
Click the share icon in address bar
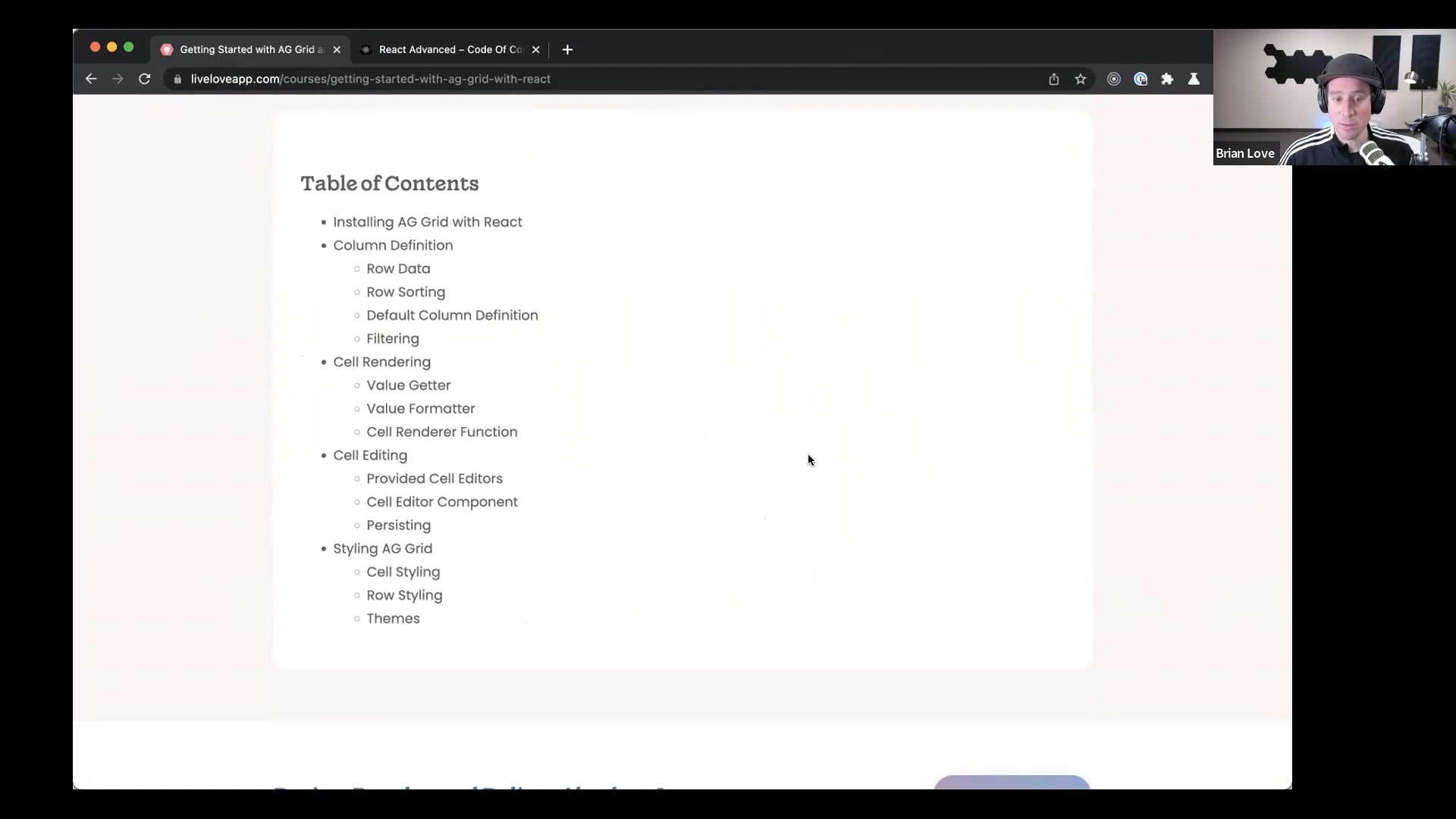tap(1053, 79)
